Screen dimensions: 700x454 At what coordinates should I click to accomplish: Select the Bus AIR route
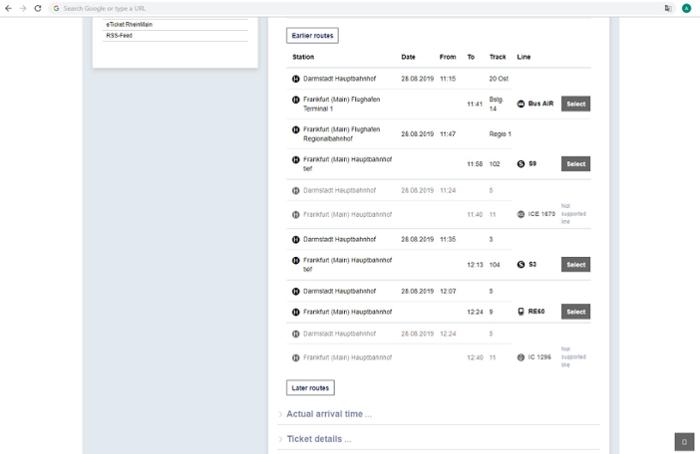[x=575, y=104]
